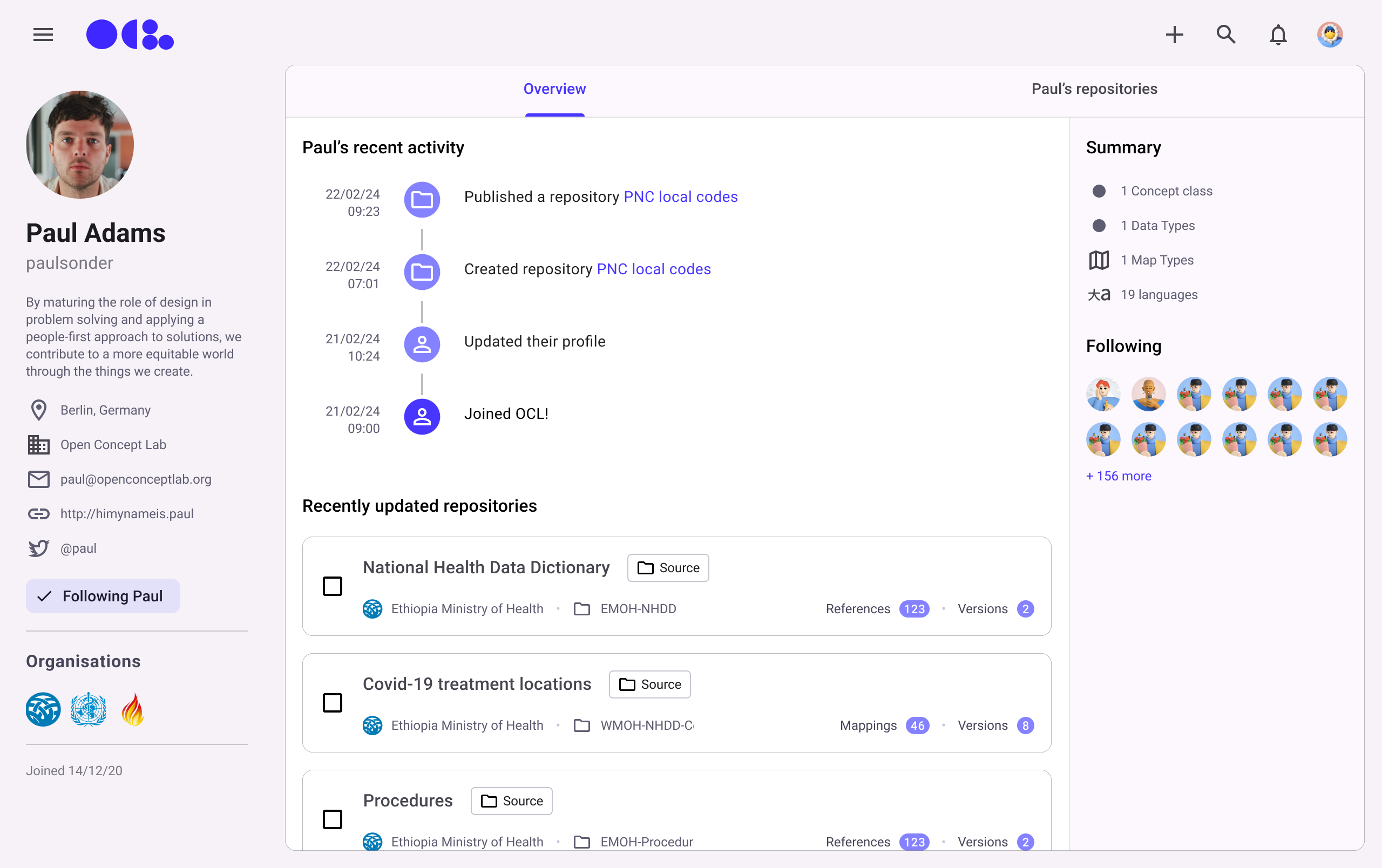The width and height of the screenshot is (1382, 868).
Task: Open notifications bell
Action: pos(1278,35)
